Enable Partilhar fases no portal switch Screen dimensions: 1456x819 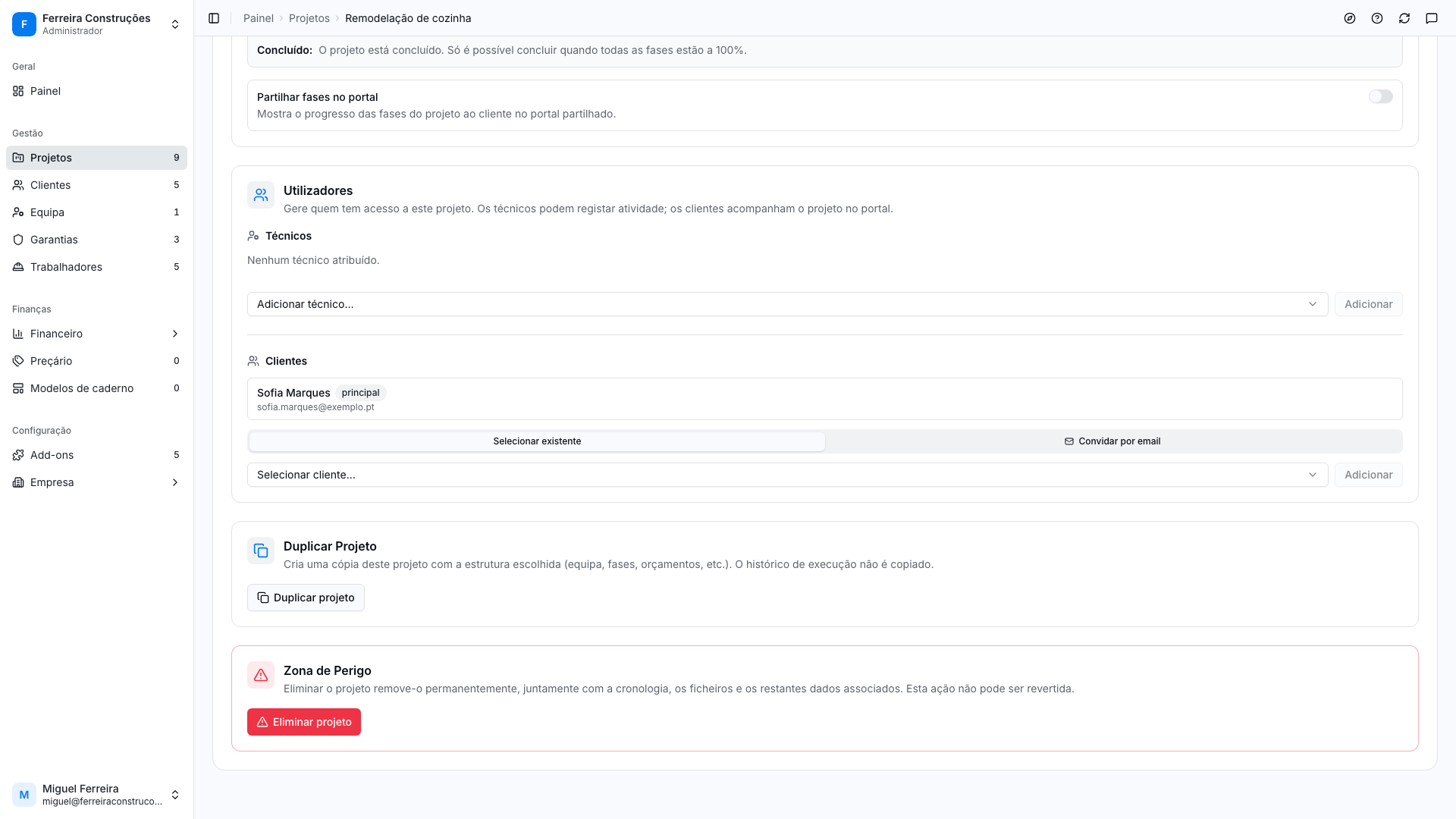pyautogui.click(x=1380, y=96)
